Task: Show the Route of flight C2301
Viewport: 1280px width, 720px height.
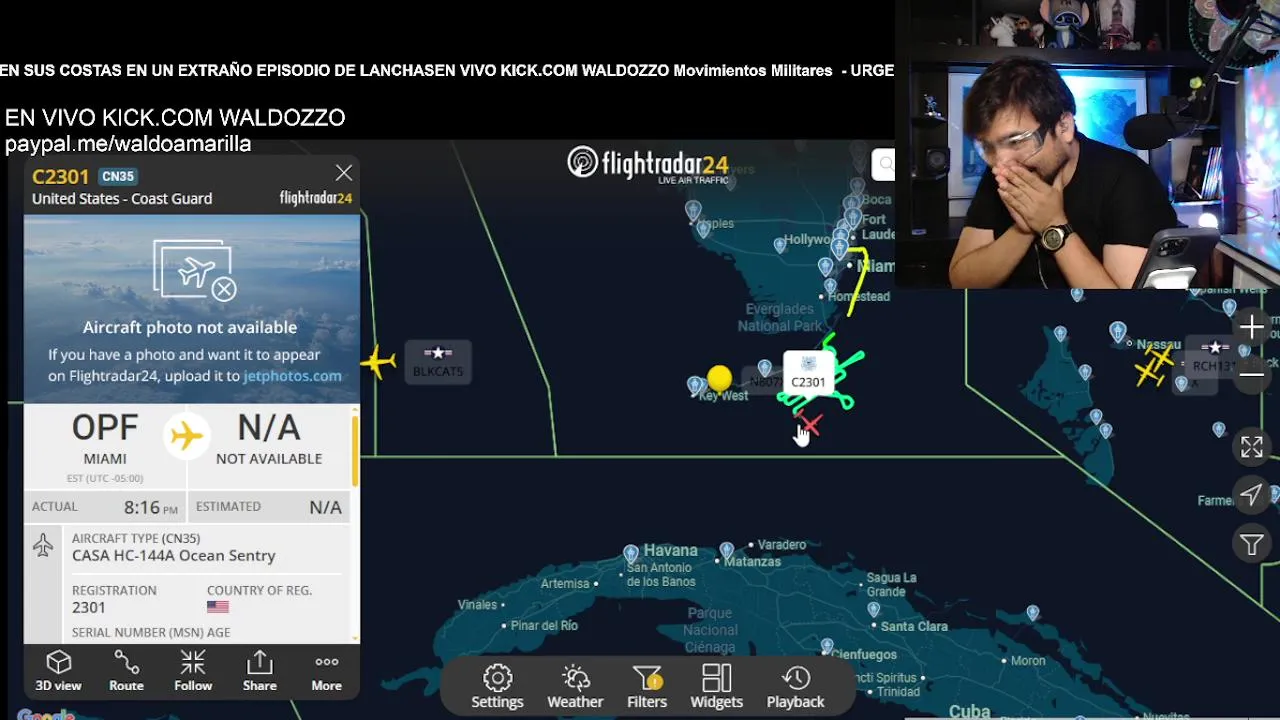Action: tap(126, 671)
